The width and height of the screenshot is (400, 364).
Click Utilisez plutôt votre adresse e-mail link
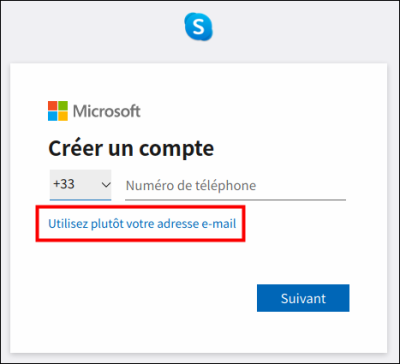(142, 224)
